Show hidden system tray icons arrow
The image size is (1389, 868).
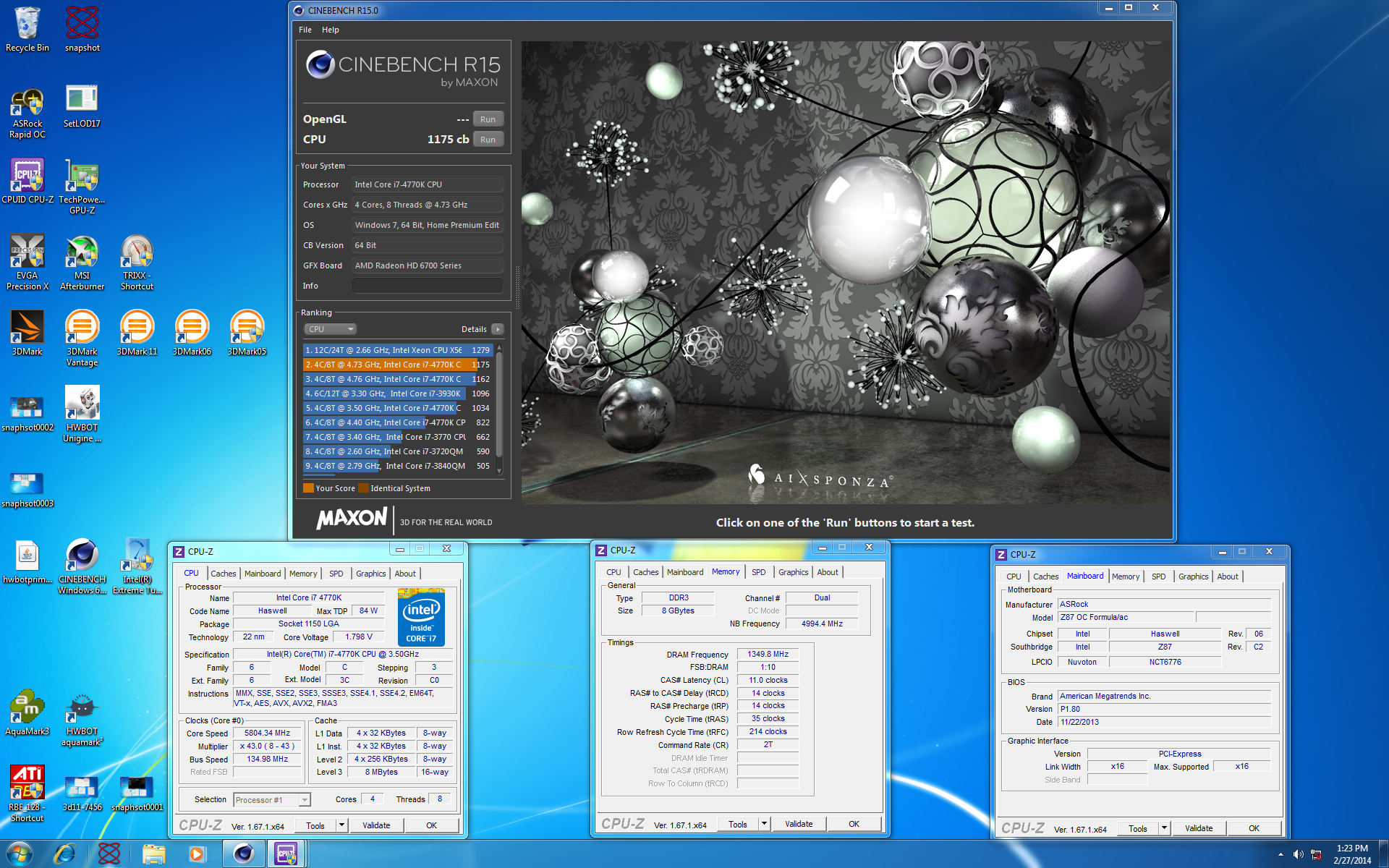pyautogui.click(x=1280, y=854)
